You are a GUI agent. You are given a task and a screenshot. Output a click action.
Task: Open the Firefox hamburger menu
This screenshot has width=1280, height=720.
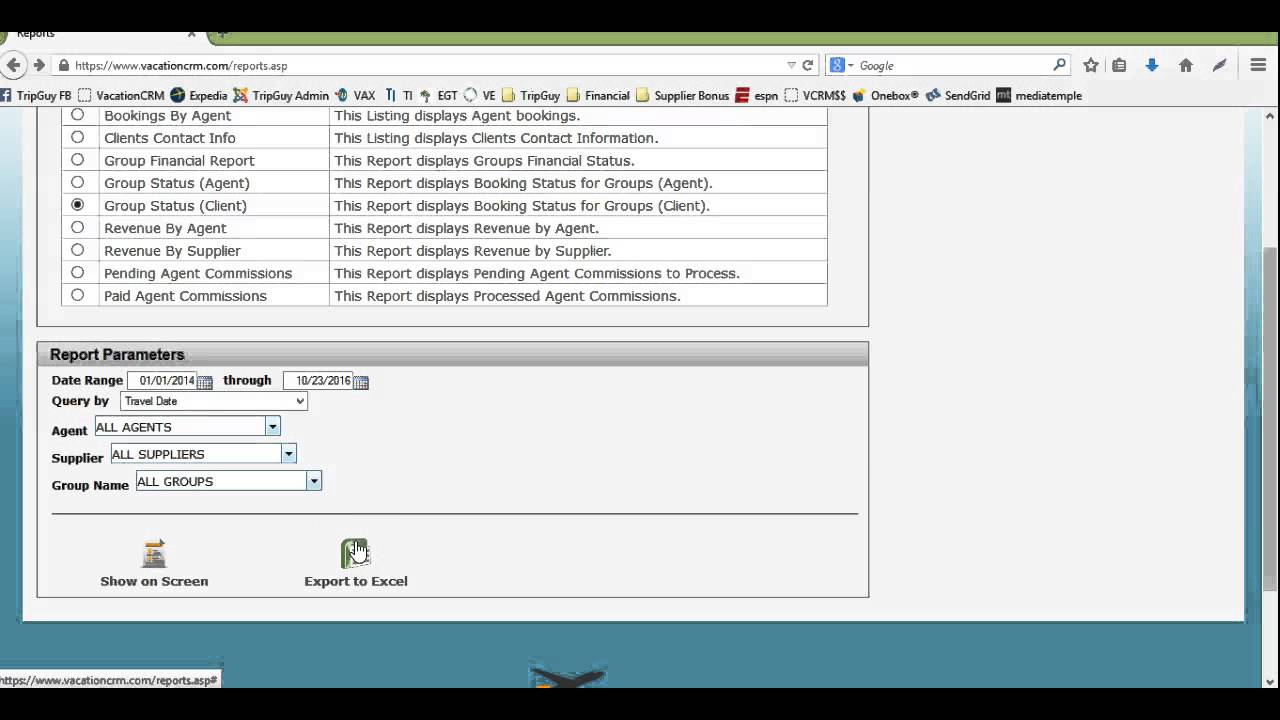tap(1259, 65)
